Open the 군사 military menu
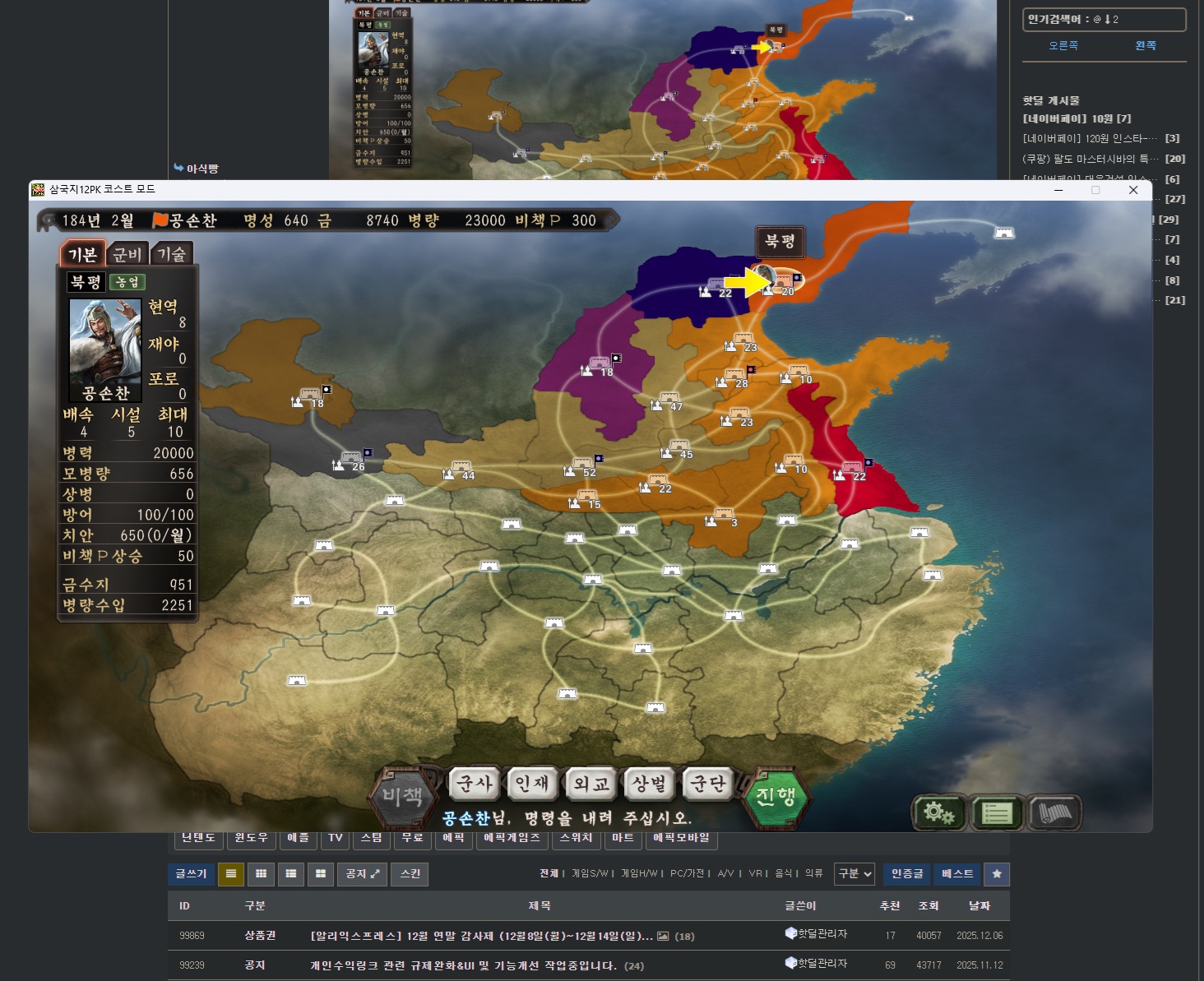 click(475, 784)
